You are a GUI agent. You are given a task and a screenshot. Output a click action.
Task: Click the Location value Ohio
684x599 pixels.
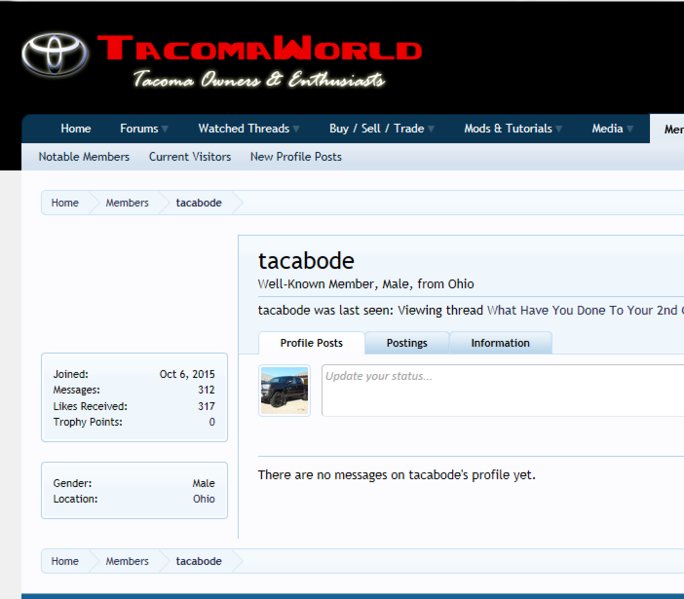tap(204, 499)
